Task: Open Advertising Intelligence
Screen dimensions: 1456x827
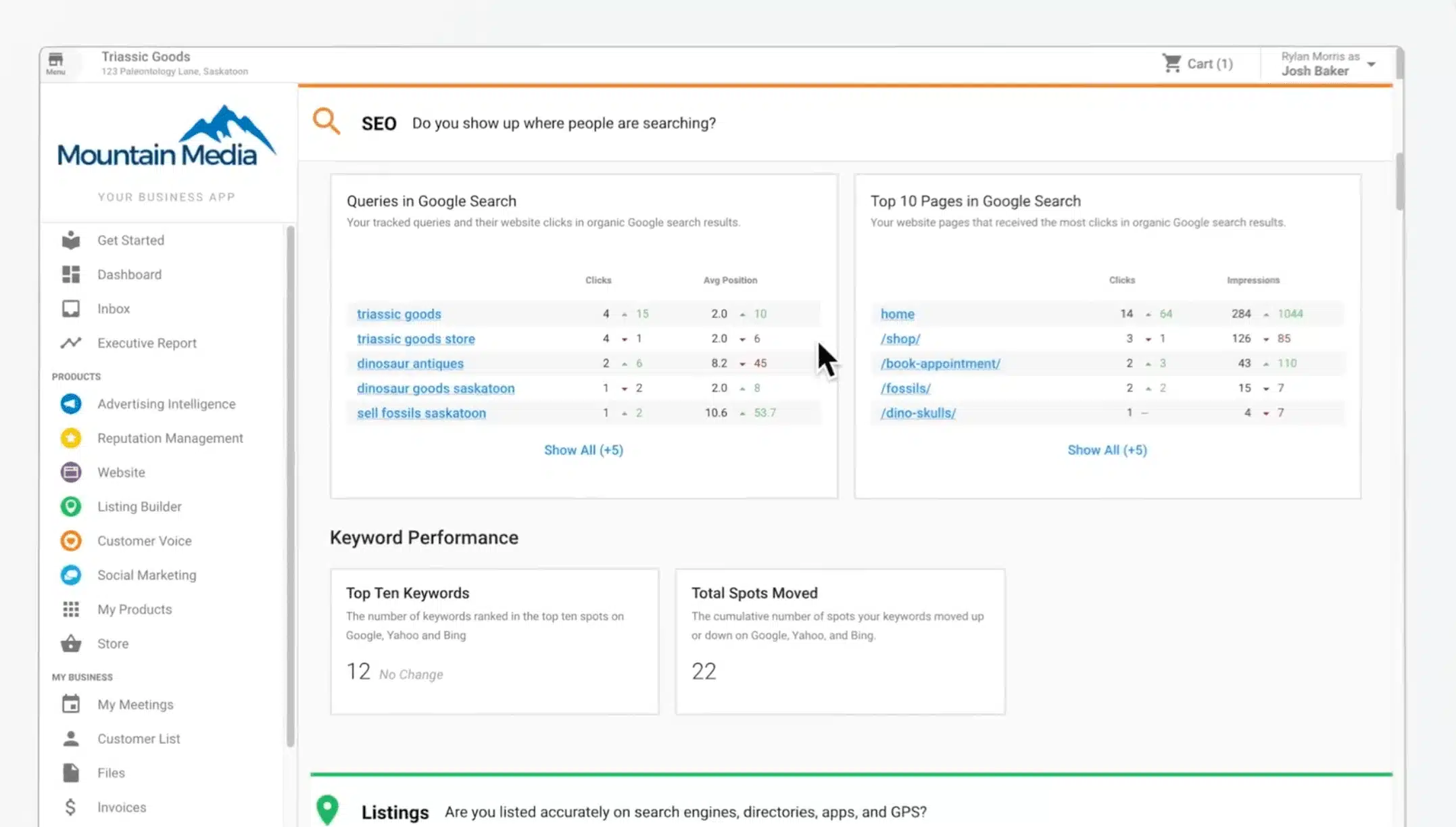Action: pyautogui.click(x=166, y=404)
